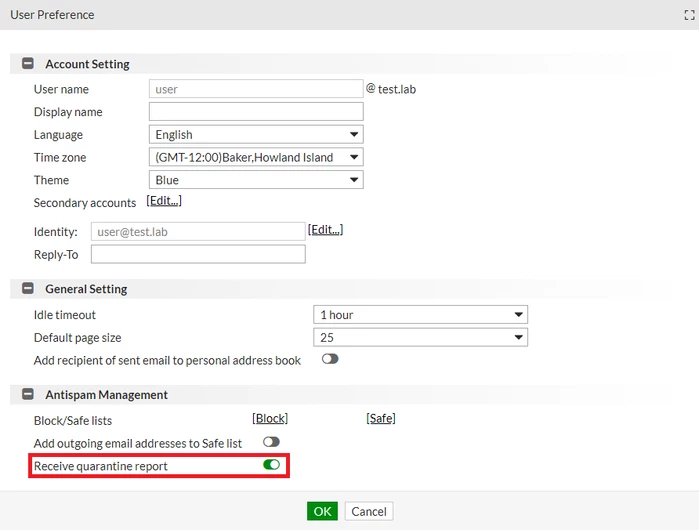Open the Language dropdown
This screenshot has width=699, height=530.
256,134
